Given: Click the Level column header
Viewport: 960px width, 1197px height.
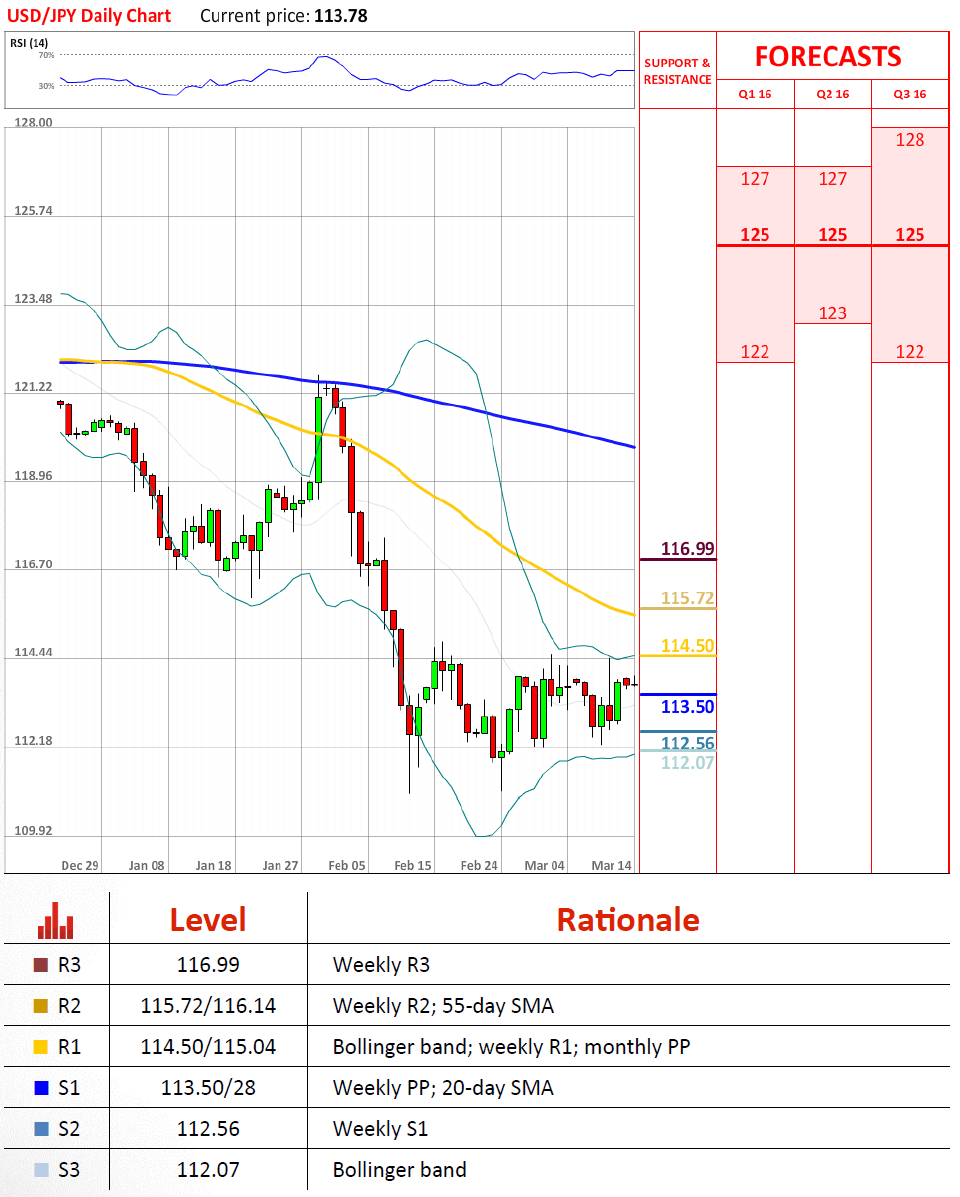Looking at the screenshot, I should pos(208,920).
